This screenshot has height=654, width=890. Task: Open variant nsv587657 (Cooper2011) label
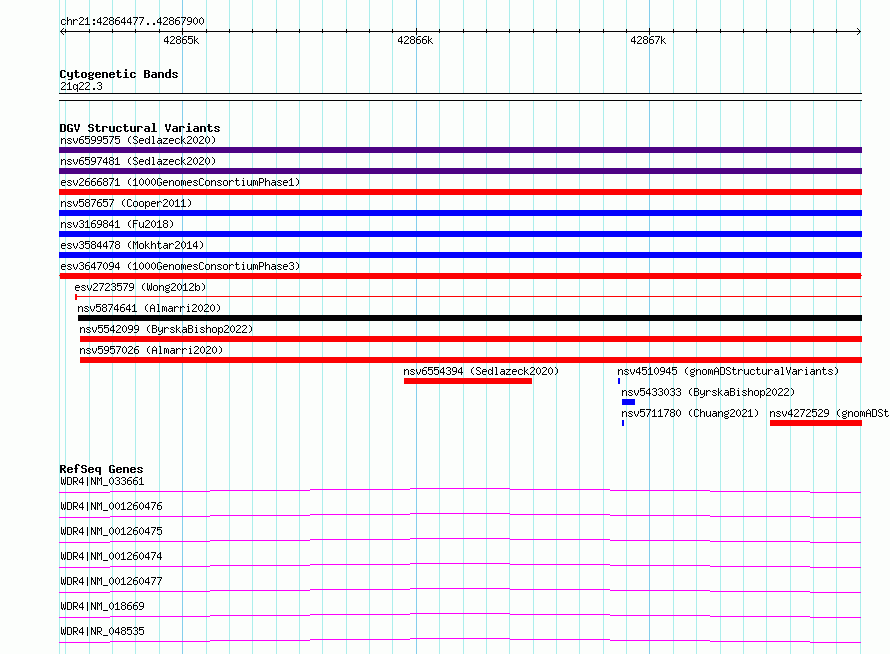[126, 203]
